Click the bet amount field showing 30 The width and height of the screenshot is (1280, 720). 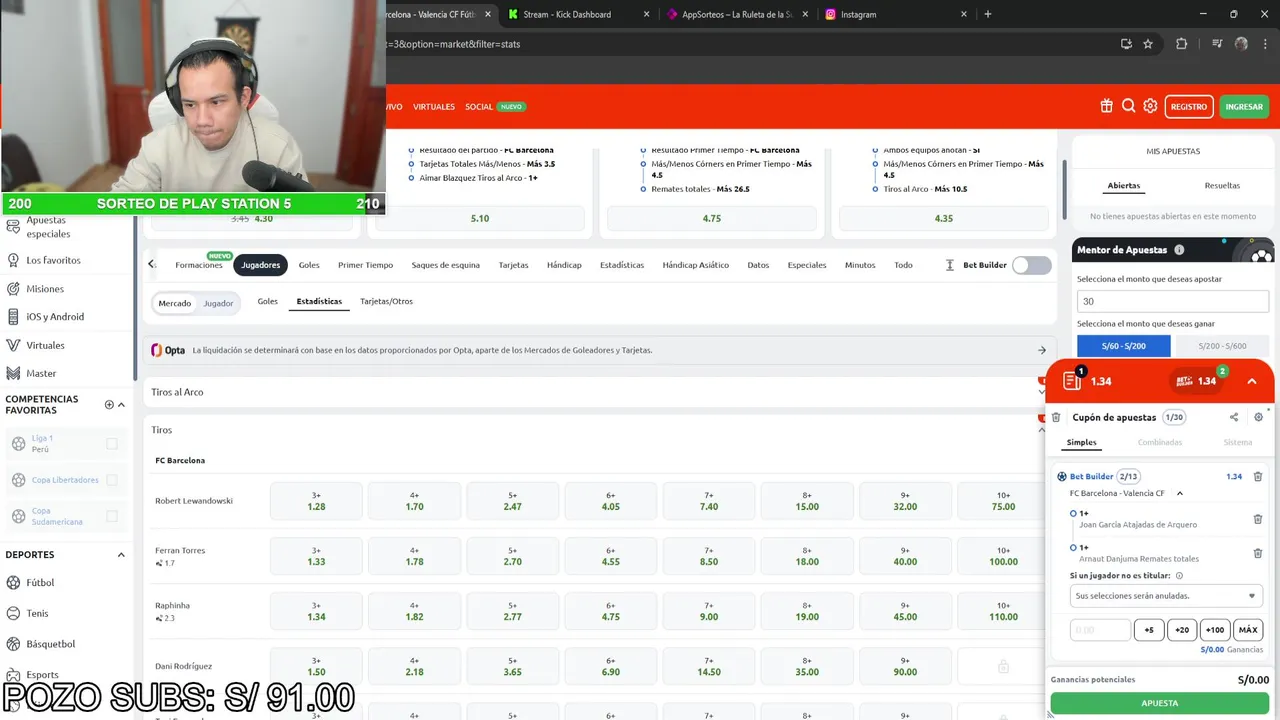click(x=1172, y=301)
